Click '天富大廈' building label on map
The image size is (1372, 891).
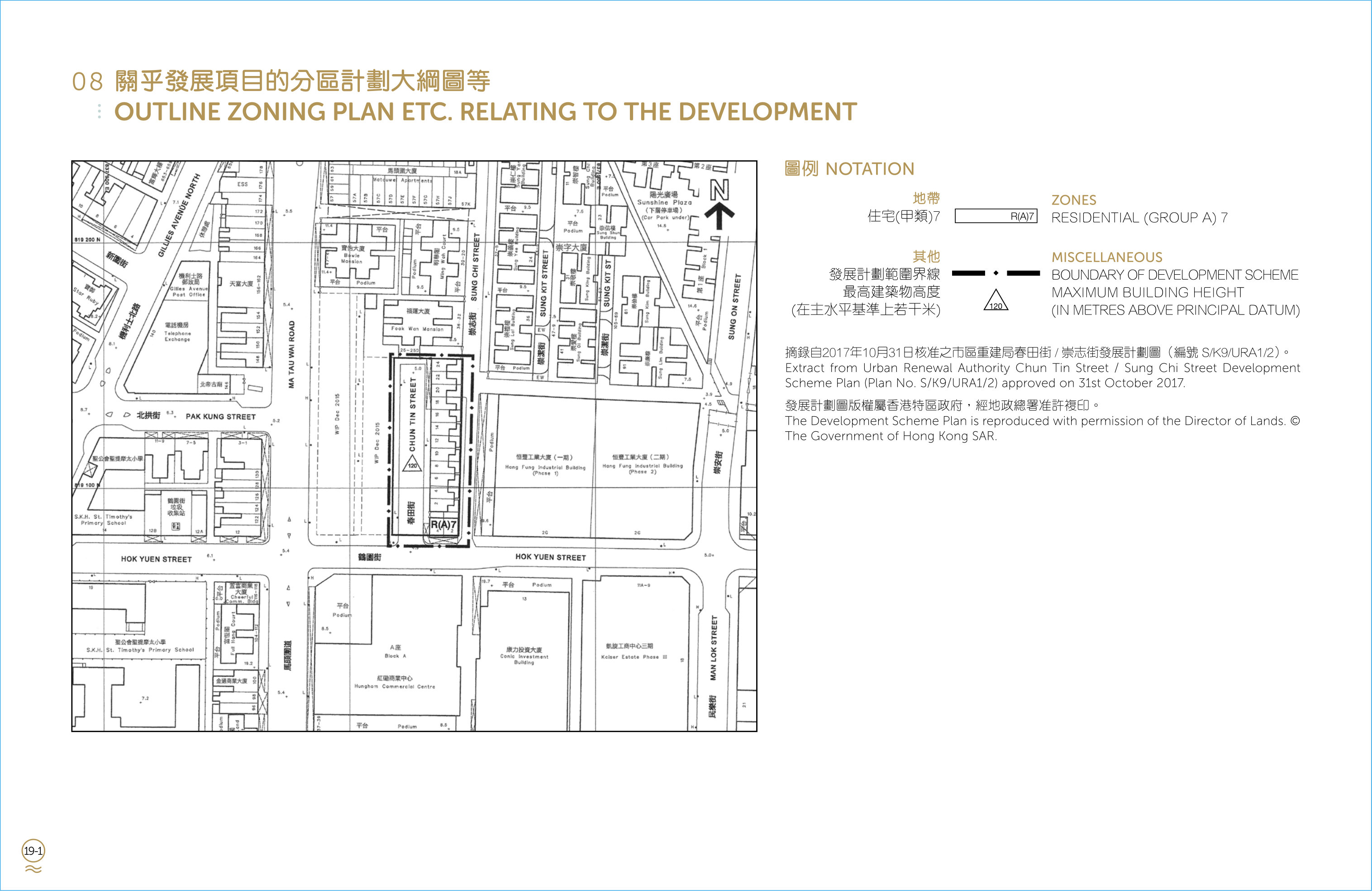(x=241, y=284)
